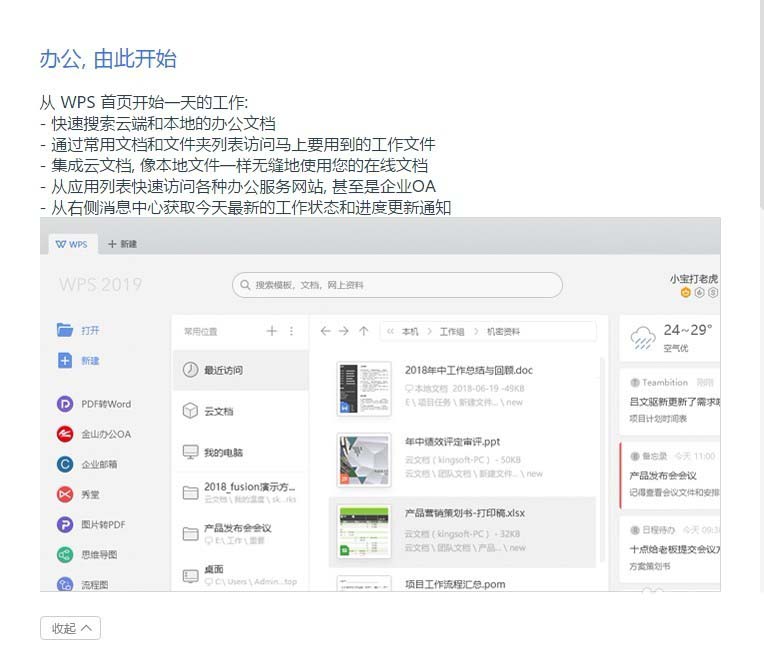Click the WPS 2019 logo text
764x669 pixels.
[100, 285]
